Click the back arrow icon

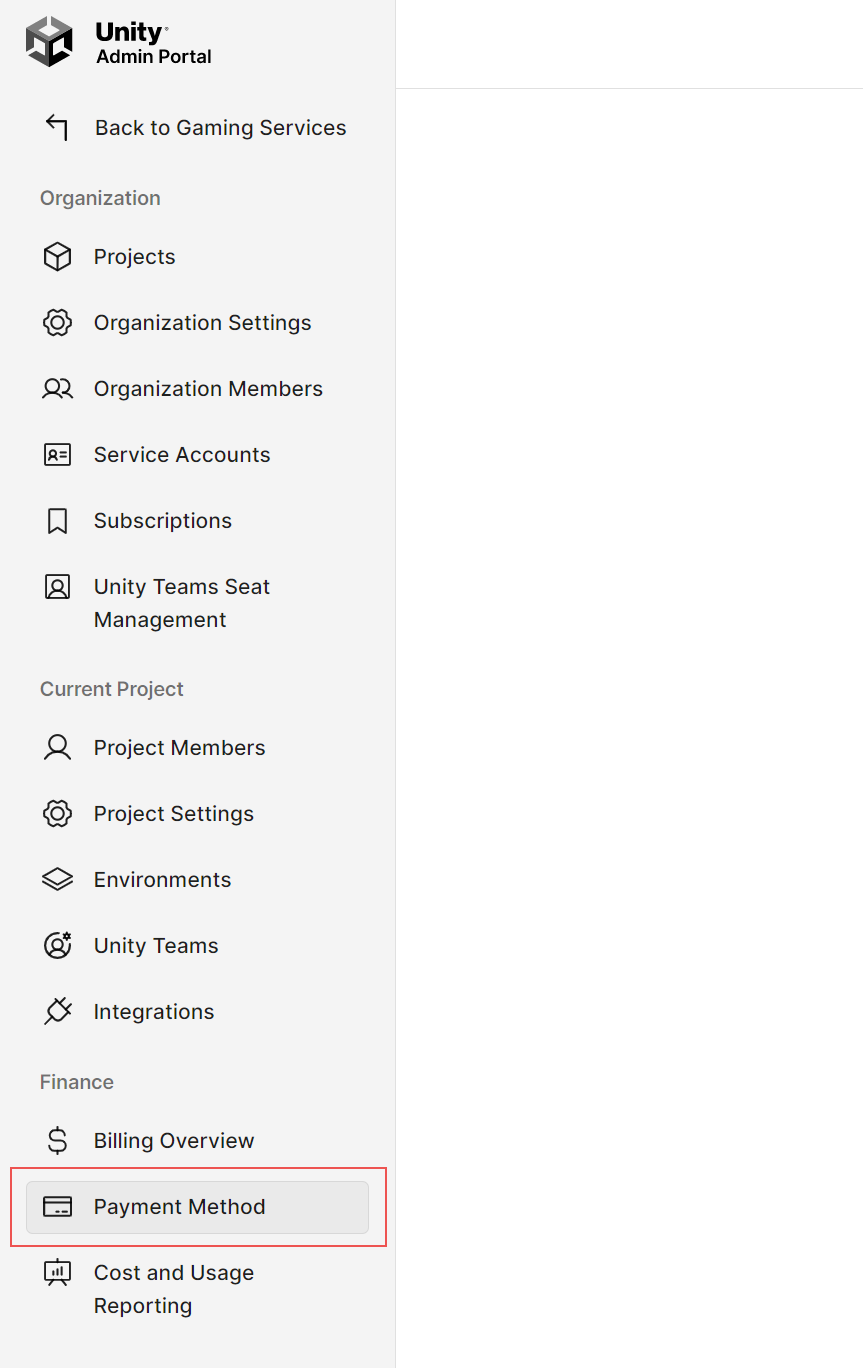57,128
